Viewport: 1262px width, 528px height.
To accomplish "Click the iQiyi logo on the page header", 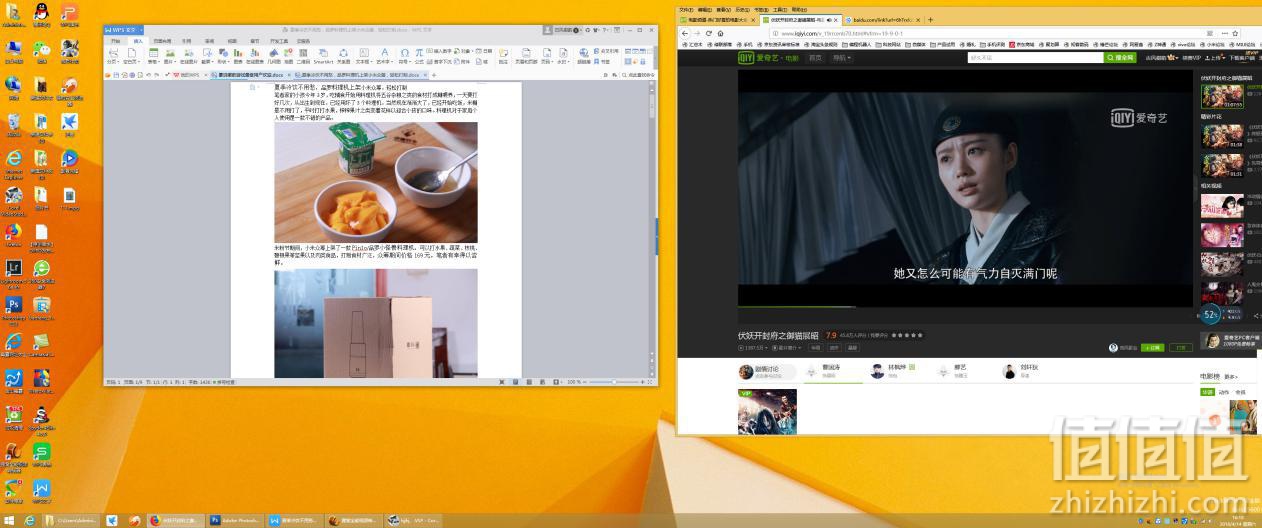I will [x=768, y=58].
